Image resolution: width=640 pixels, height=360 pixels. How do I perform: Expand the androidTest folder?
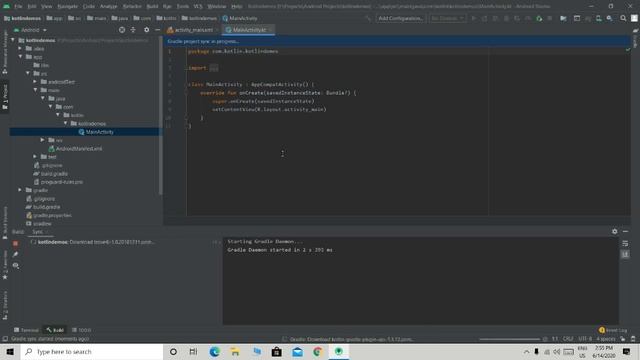(35, 82)
